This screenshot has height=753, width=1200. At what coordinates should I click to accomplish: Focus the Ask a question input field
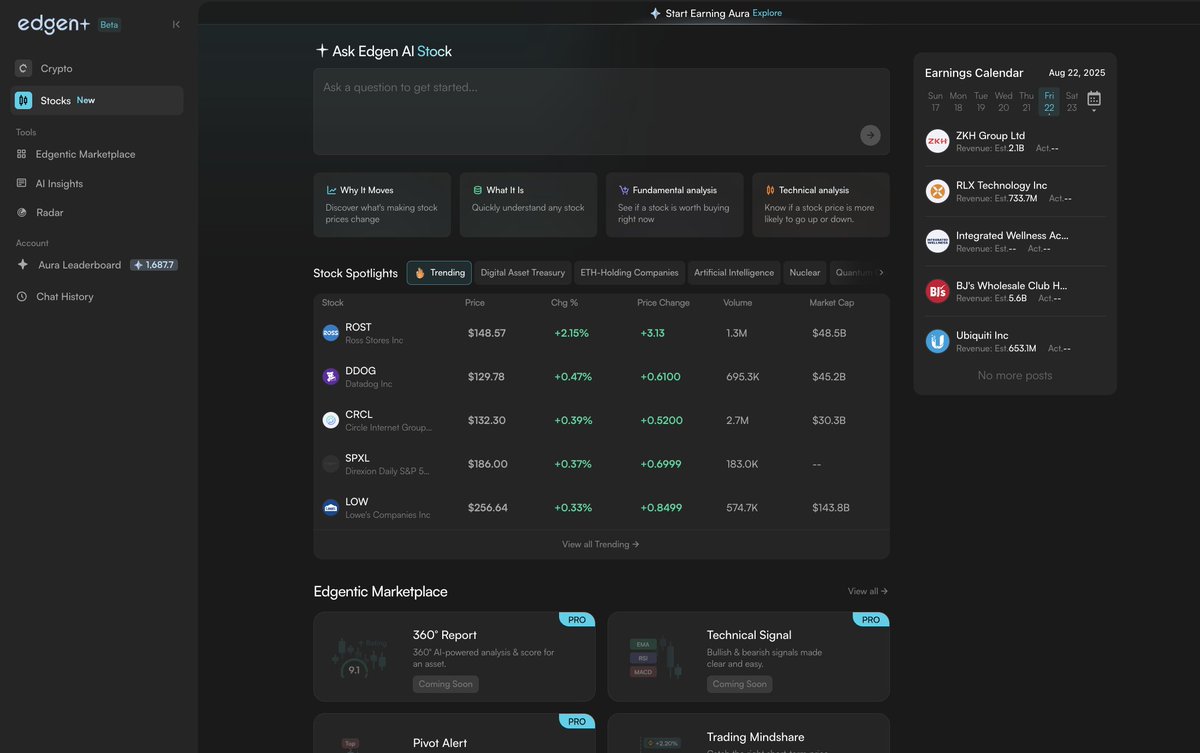[x=601, y=111]
